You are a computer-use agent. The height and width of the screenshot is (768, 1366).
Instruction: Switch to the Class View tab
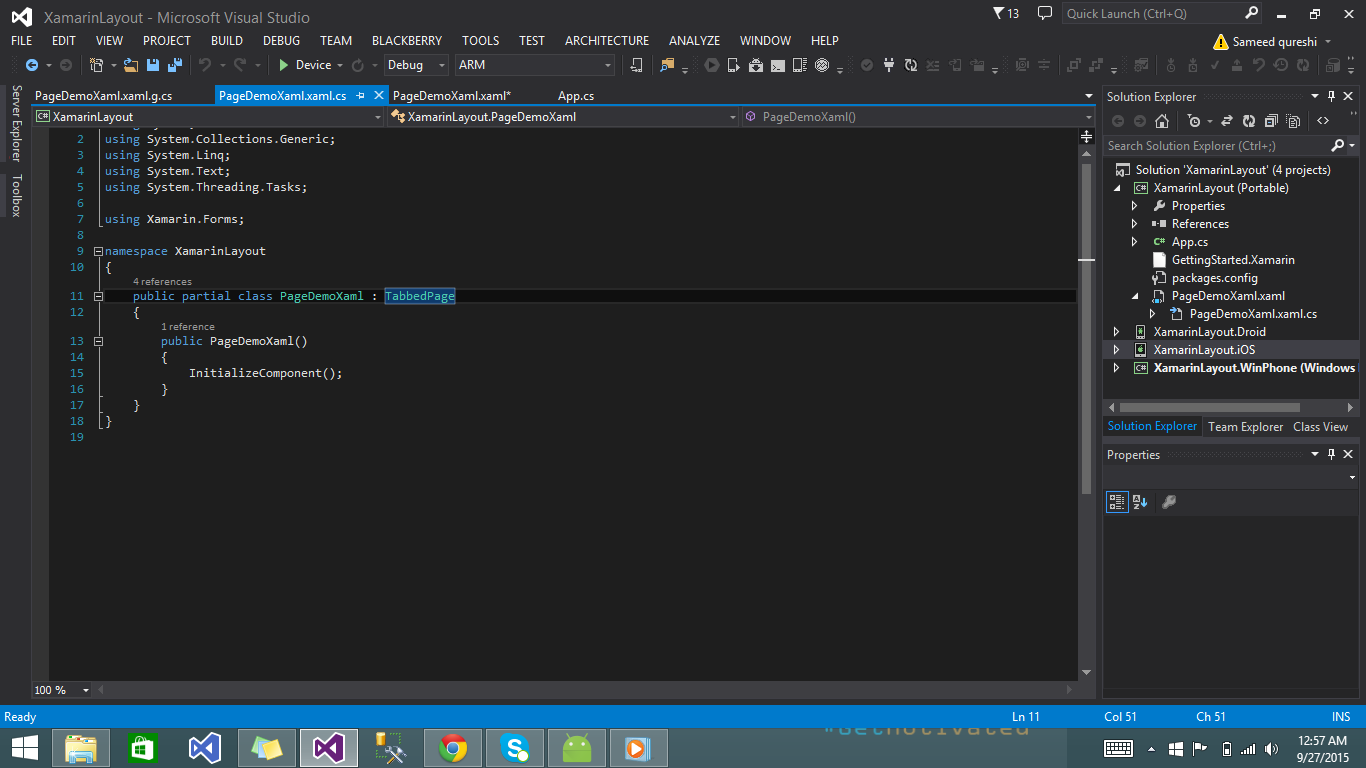(1320, 427)
